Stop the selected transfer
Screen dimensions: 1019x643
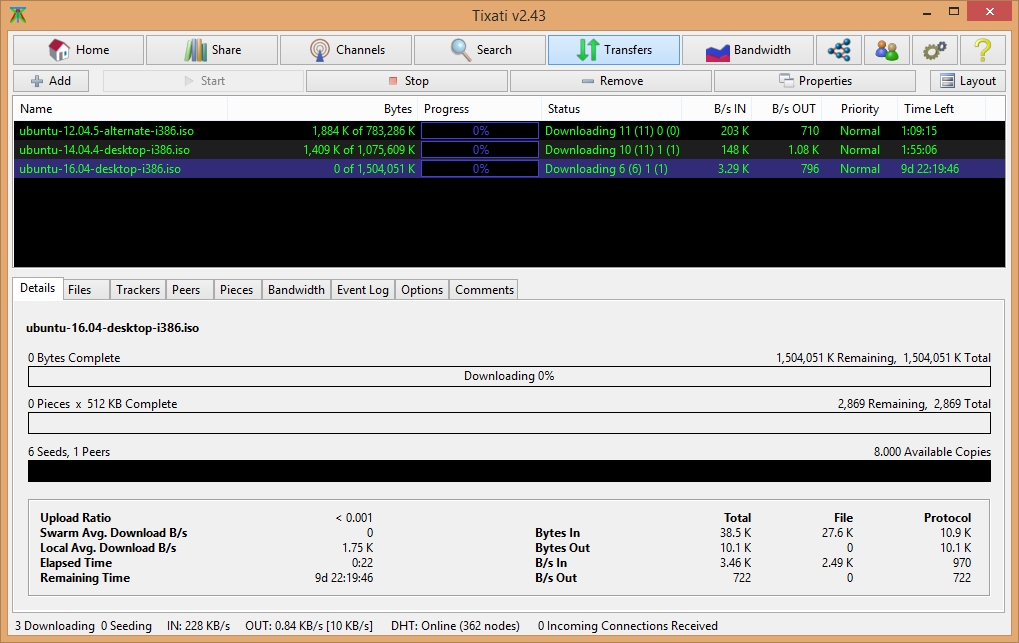(x=407, y=81)
